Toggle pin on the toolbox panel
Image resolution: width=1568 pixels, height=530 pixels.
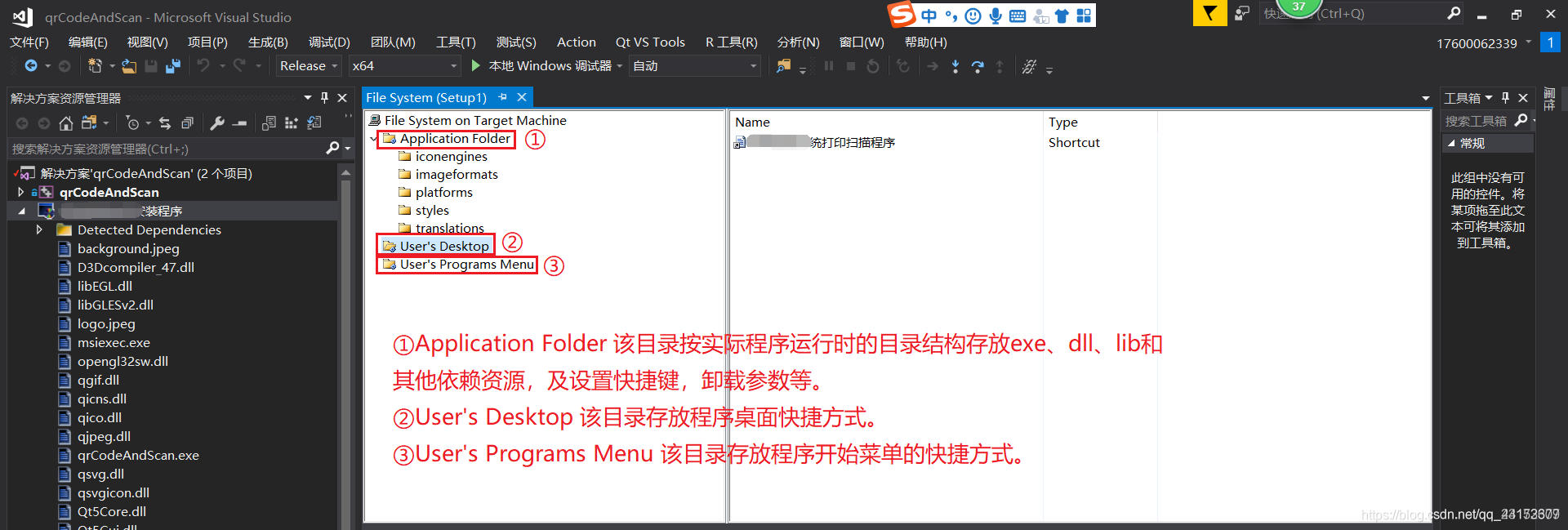point(1505,97)
